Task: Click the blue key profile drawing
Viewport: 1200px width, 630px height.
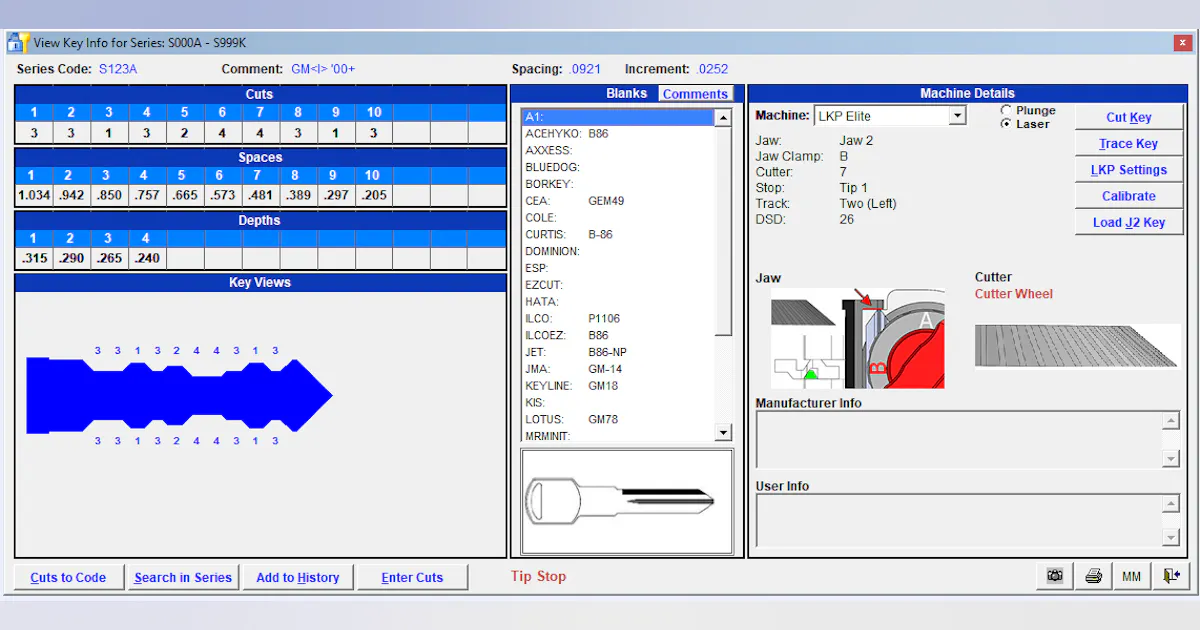Action: (x=179, y=395)
